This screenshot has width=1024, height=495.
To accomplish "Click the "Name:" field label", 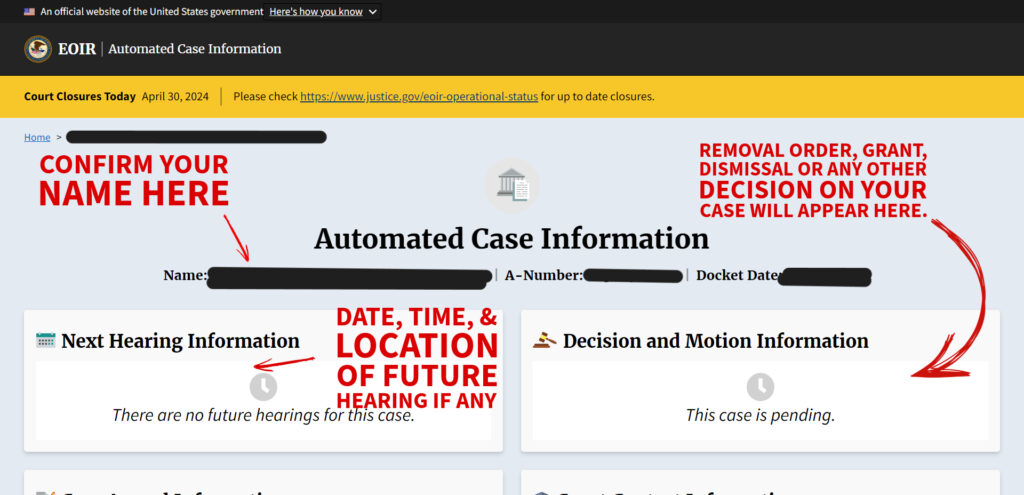I will (185, 276).
